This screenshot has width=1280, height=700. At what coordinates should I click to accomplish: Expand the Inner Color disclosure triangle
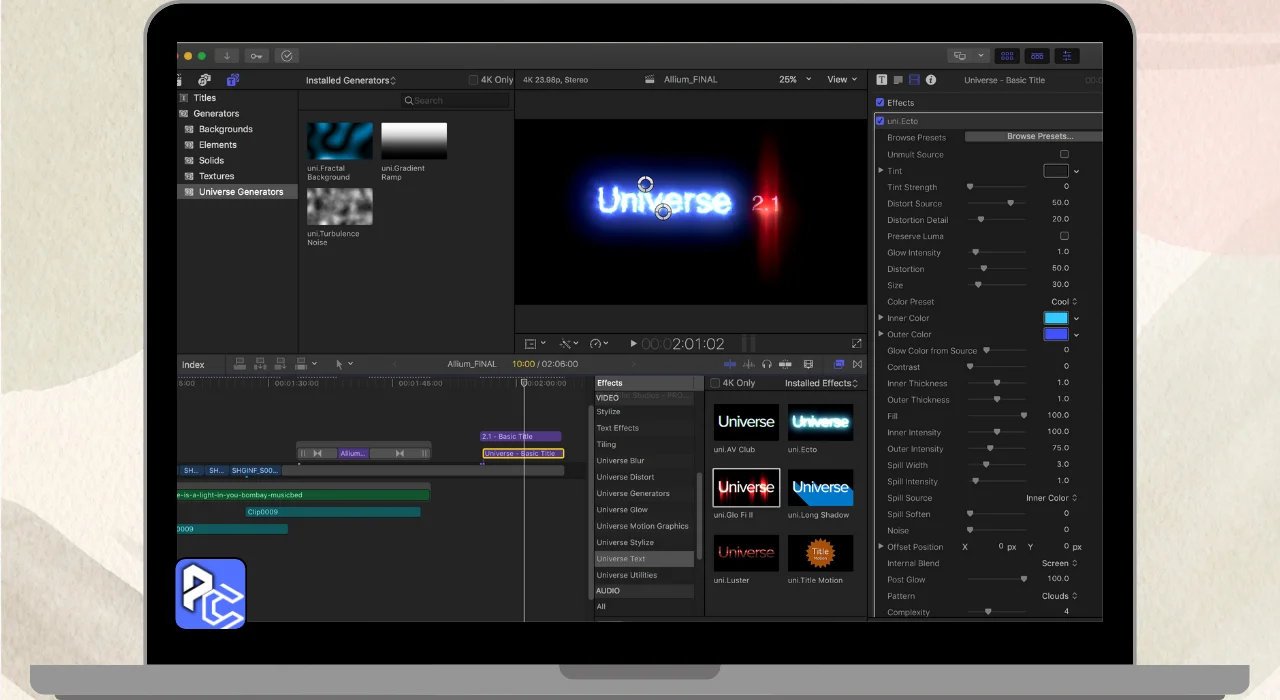[881, 318]
